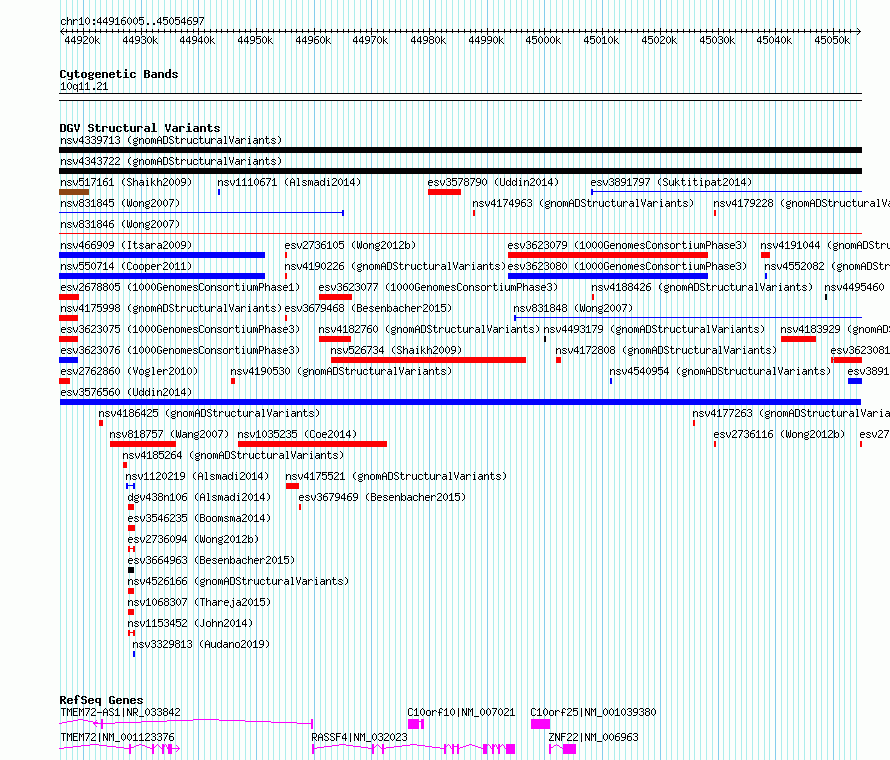Click the esv2678805 1000GenomesPhase1 label

pos(180,287)
